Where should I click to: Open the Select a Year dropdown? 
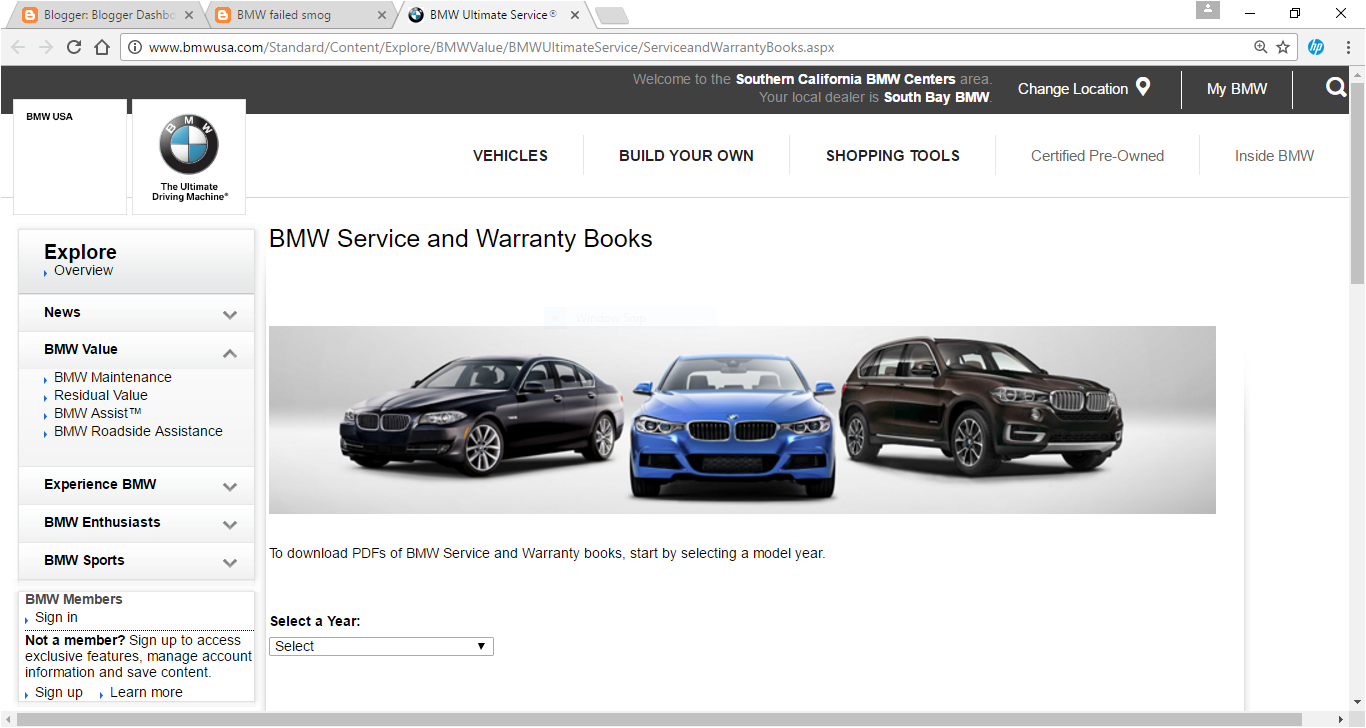(381, 646)
